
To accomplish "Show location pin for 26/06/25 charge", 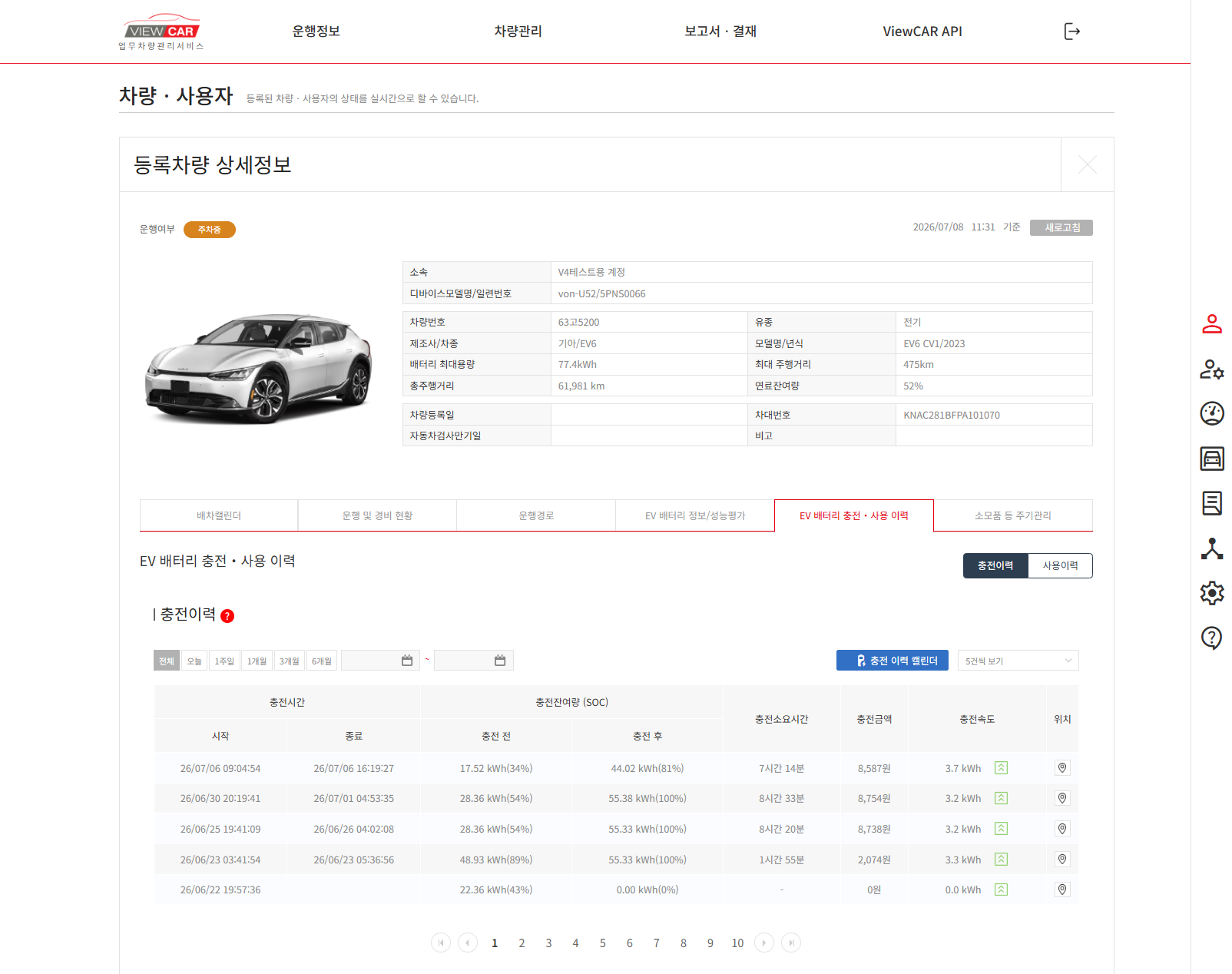I will pos(1062,829).
